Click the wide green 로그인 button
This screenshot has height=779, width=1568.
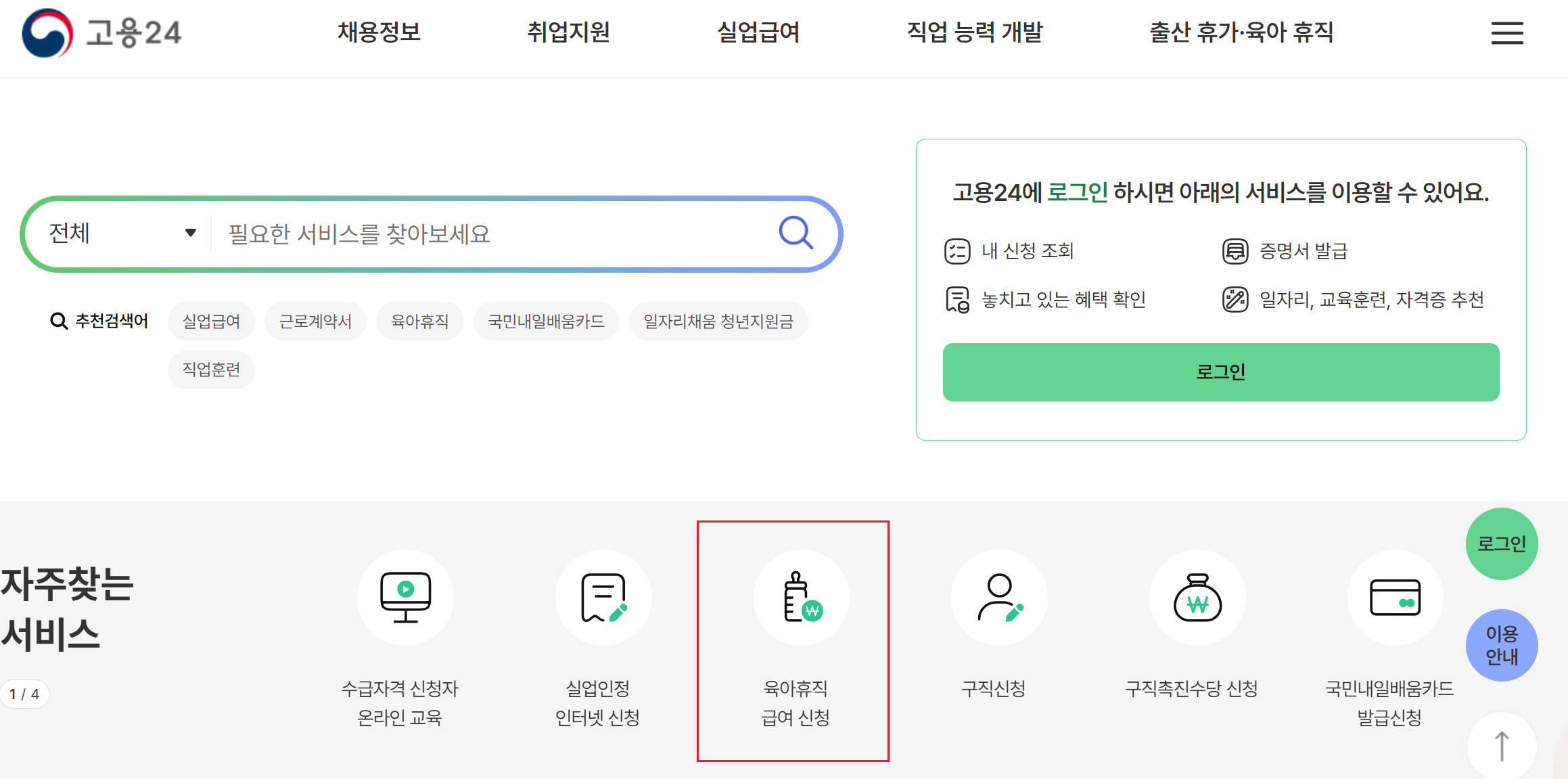[1220, 372]
